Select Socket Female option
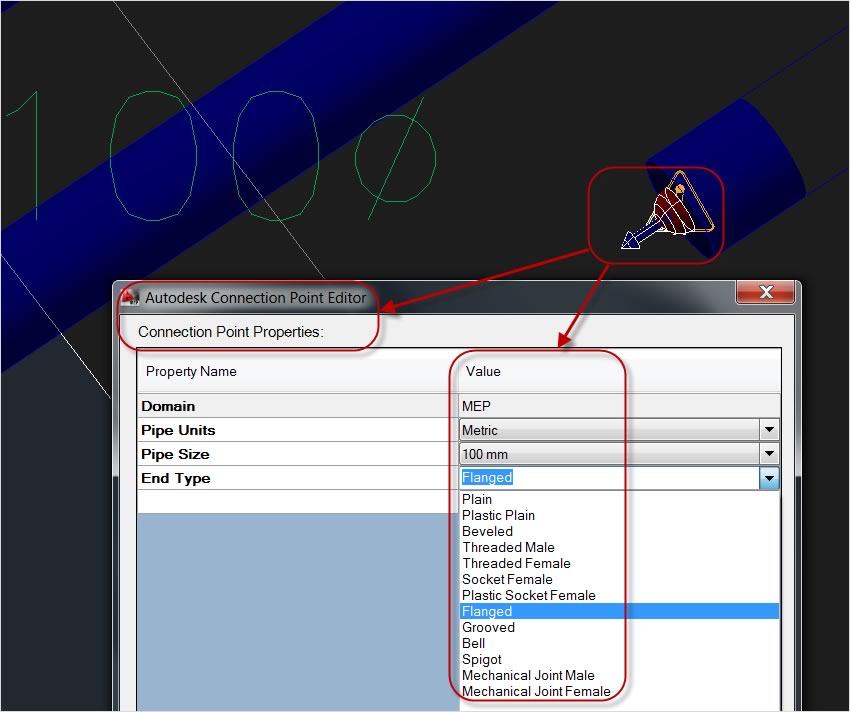Screen dimensions: 850x712 pos(507,579)
